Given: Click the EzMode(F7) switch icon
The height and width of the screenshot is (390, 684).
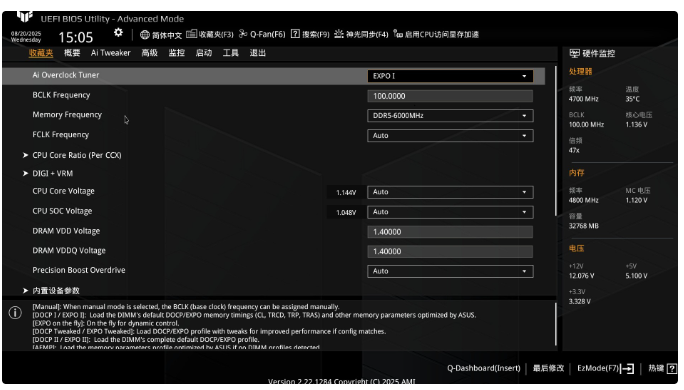Looking at the screenshot, I should [627, 369].
